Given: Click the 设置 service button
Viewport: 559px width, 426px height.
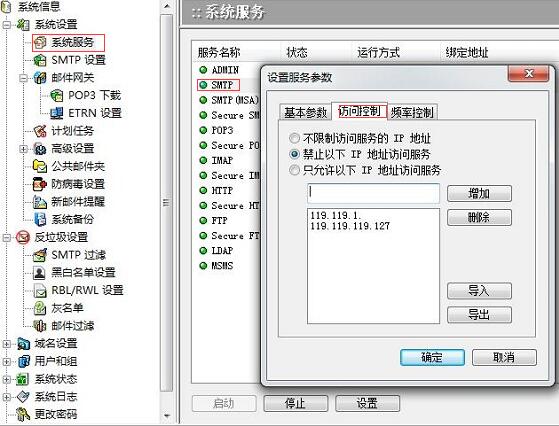Looking at the screenshot, I should [368, 404].
